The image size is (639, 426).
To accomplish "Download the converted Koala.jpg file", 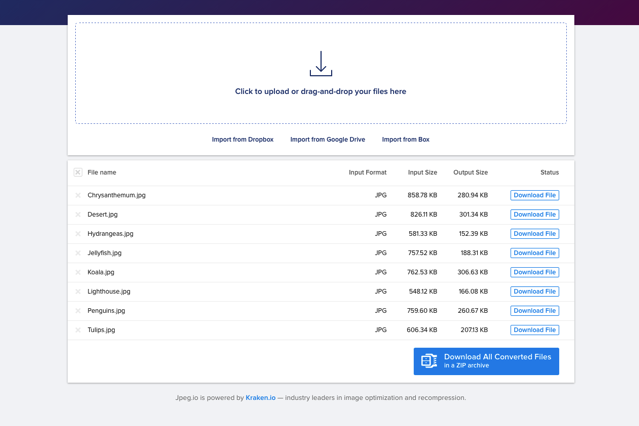I will coord(534,272).
